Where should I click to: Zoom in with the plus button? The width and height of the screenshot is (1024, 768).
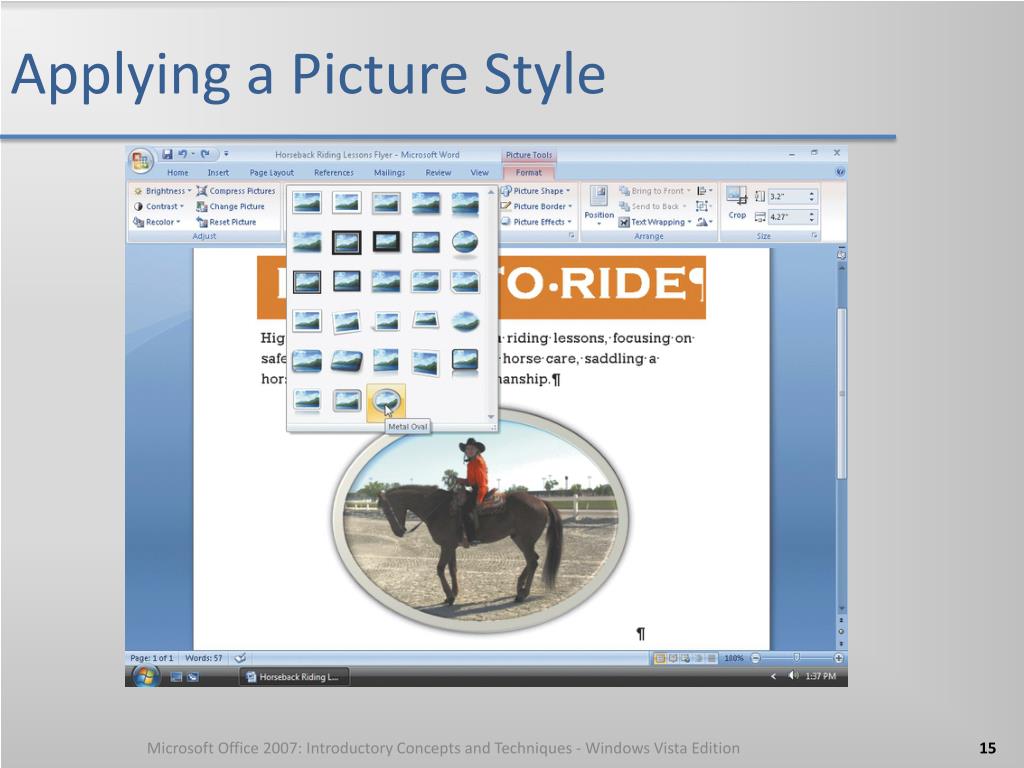click(839, 658)
